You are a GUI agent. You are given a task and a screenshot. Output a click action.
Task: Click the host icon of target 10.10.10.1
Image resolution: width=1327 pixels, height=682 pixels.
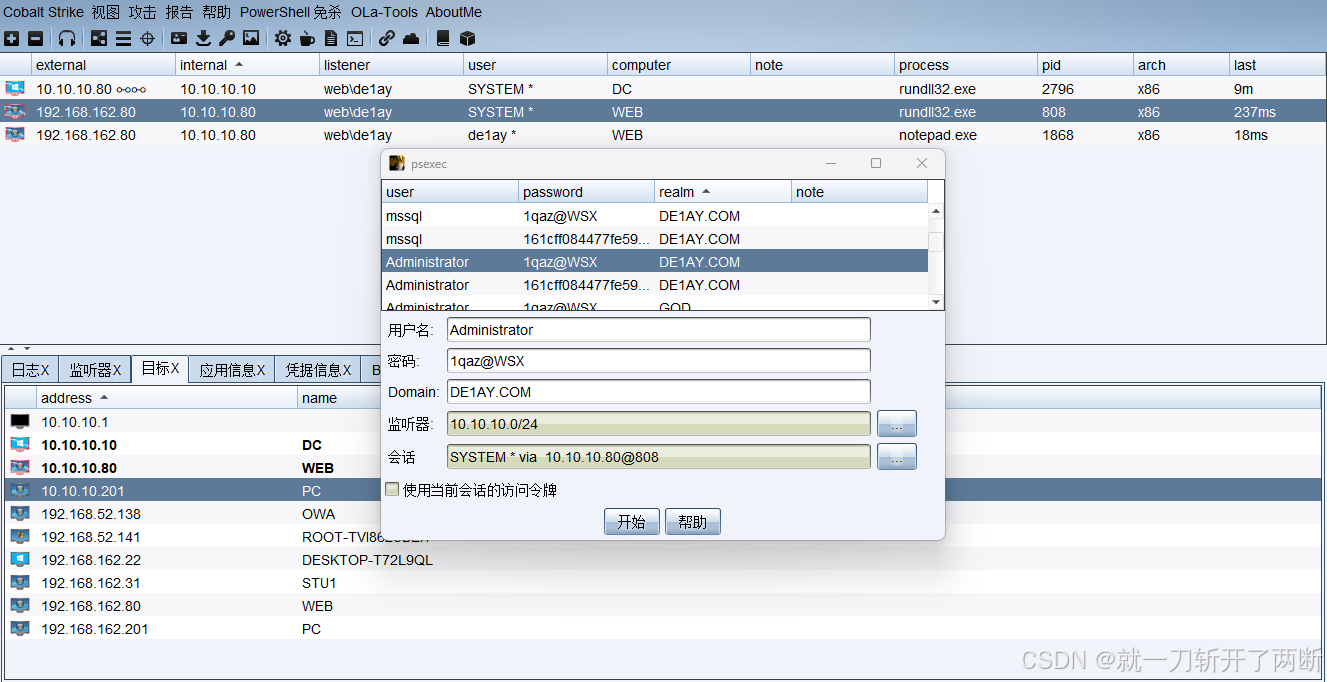[x=20, y=421]
